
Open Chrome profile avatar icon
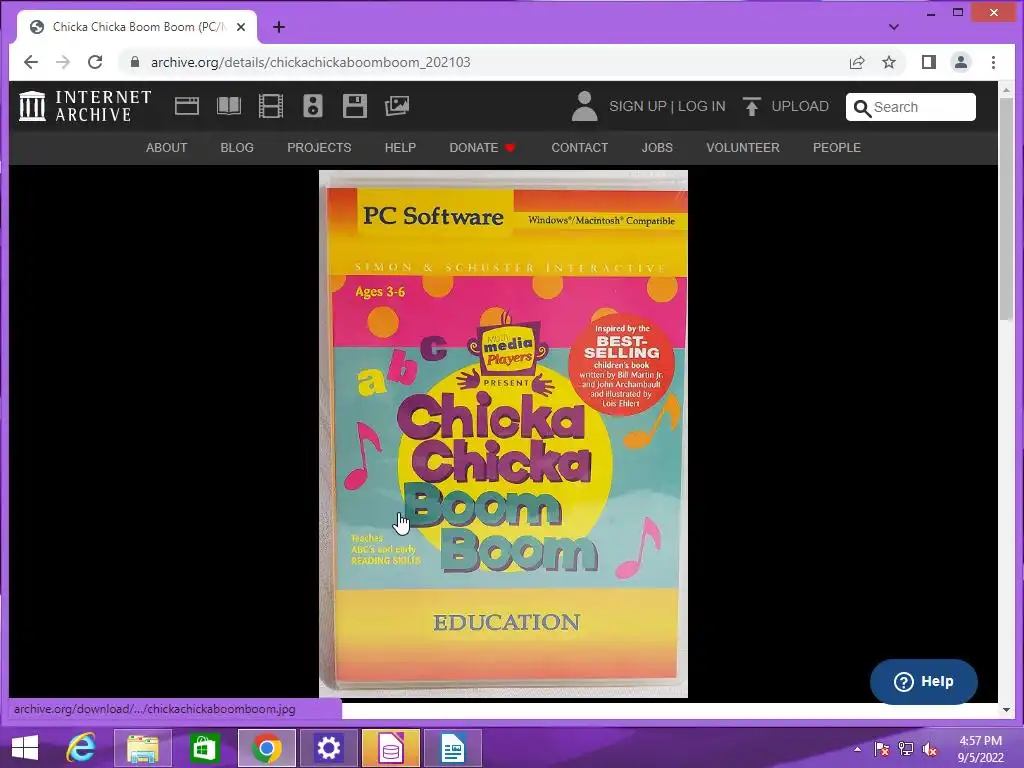961,62
